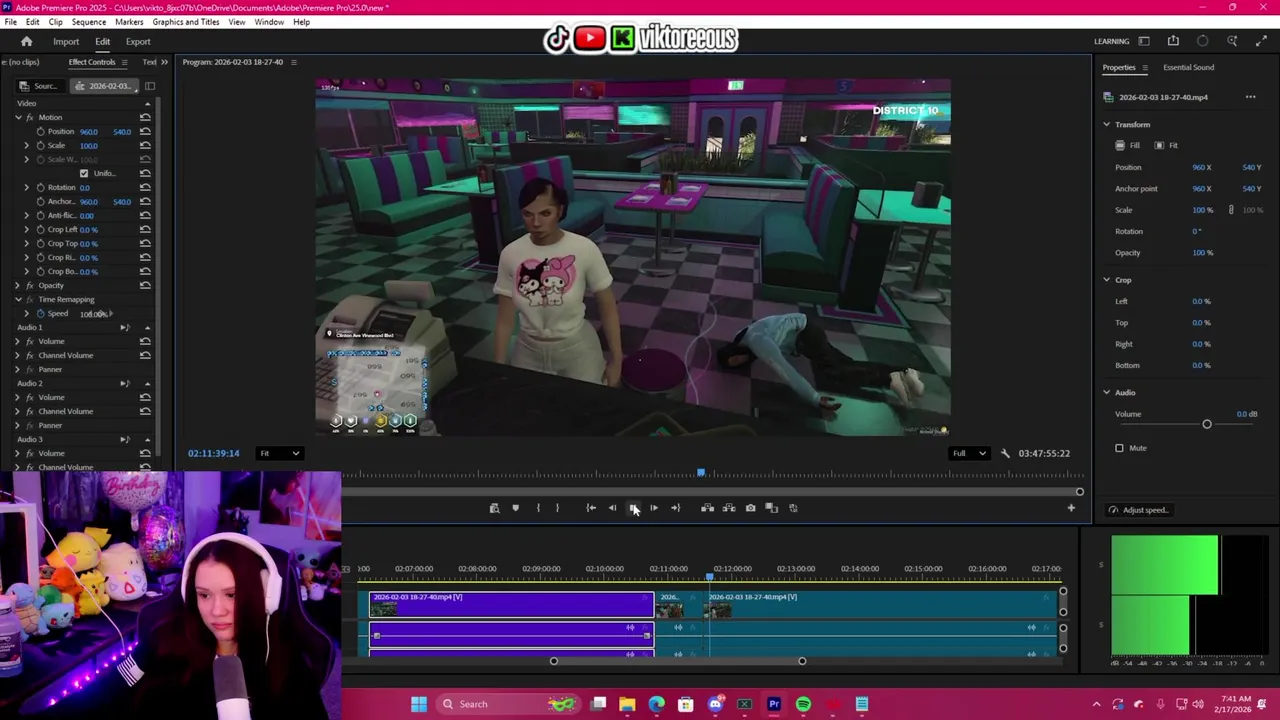
Task: Open the Sequence menu
Action: (x=89, y=21)
